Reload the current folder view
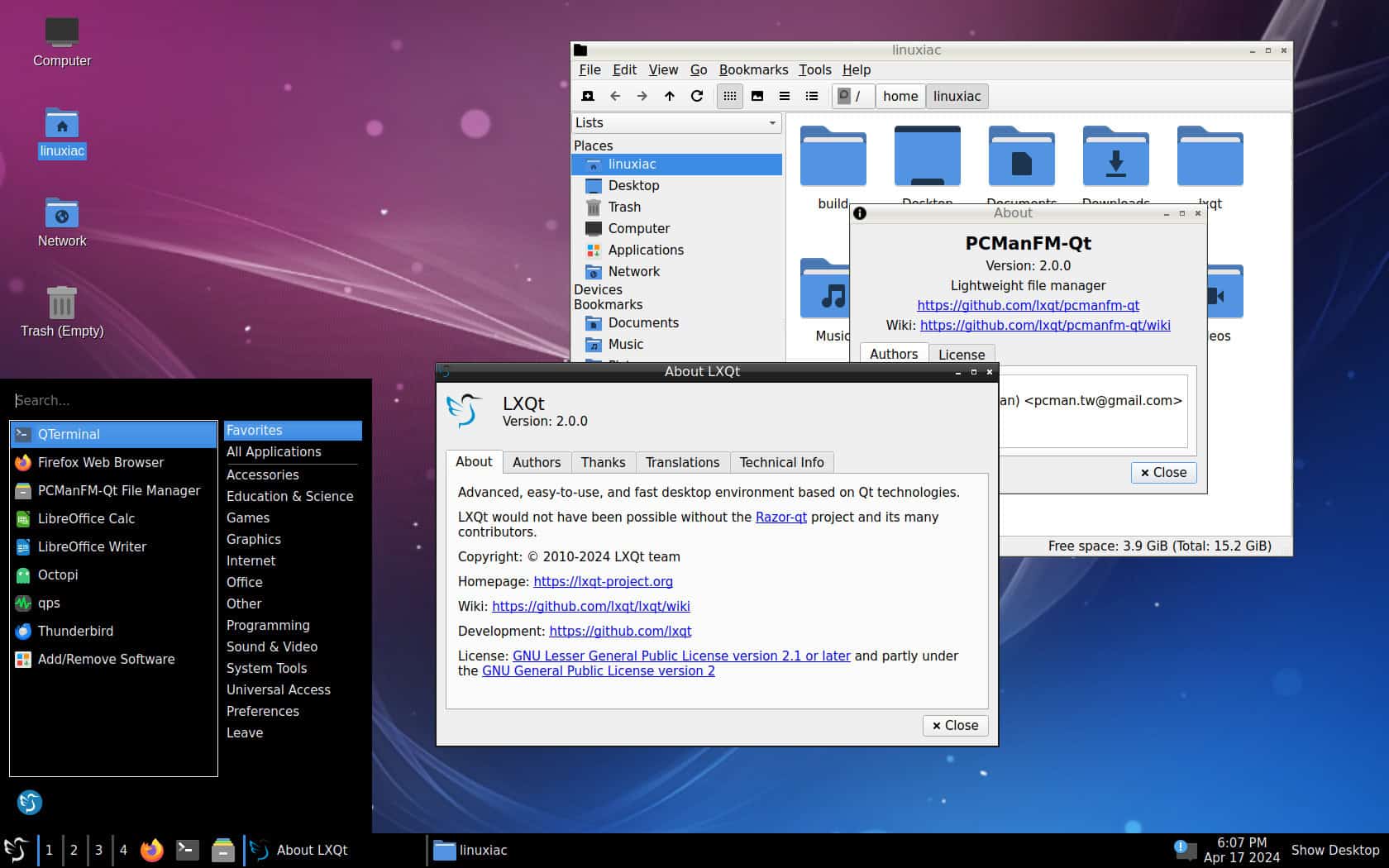The height and width of the screenshot is (868, 1389). [697, 96]
